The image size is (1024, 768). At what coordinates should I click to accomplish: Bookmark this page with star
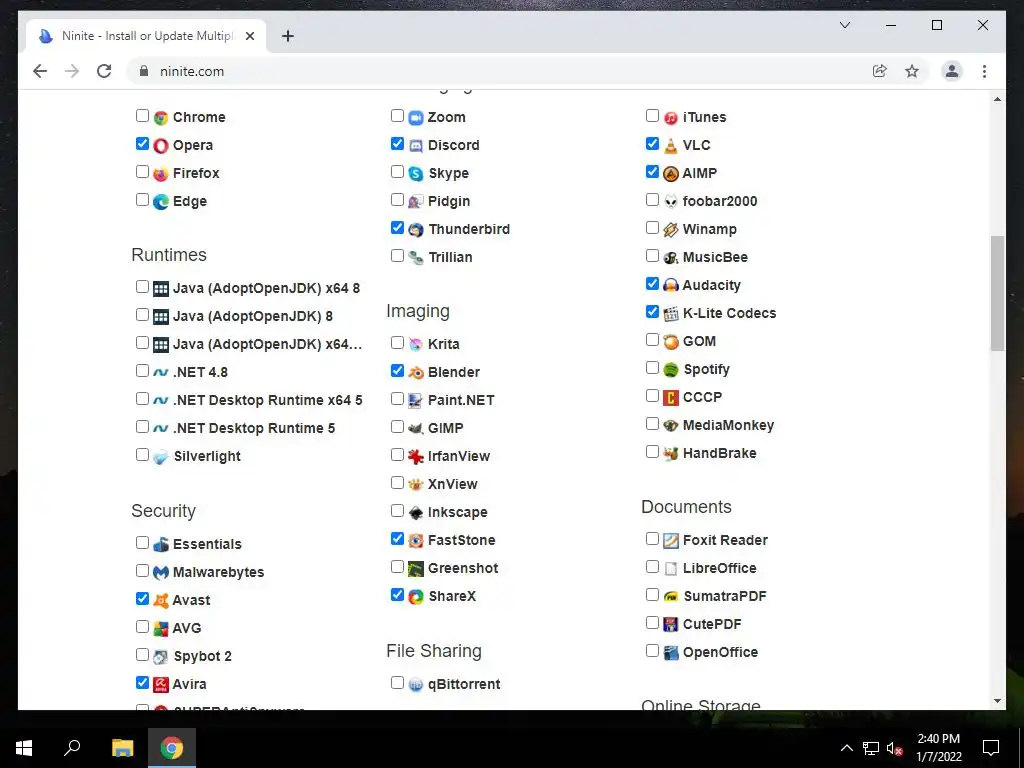coord(912,71)
